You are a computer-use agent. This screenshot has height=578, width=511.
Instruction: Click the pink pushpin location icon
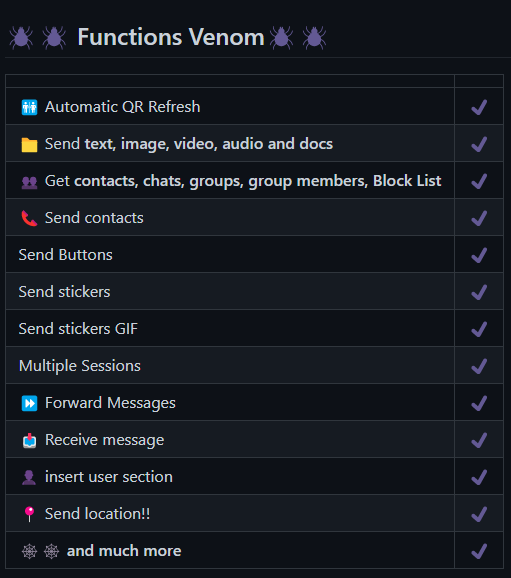point(29,514)
